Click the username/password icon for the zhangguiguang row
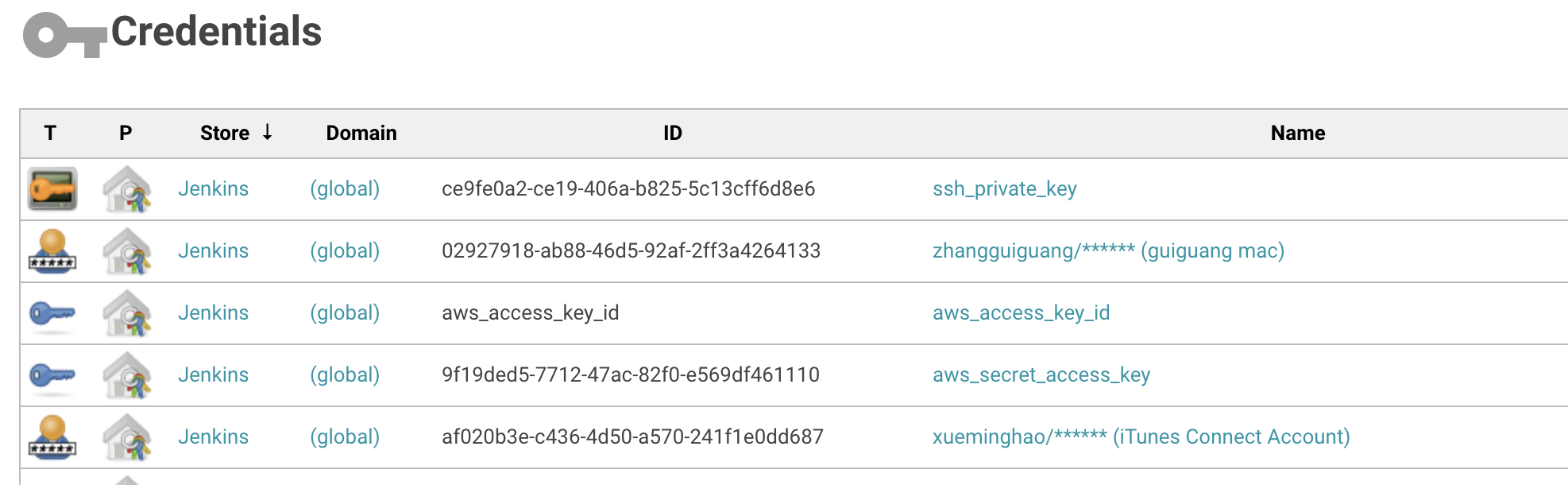 pos(52,251)
